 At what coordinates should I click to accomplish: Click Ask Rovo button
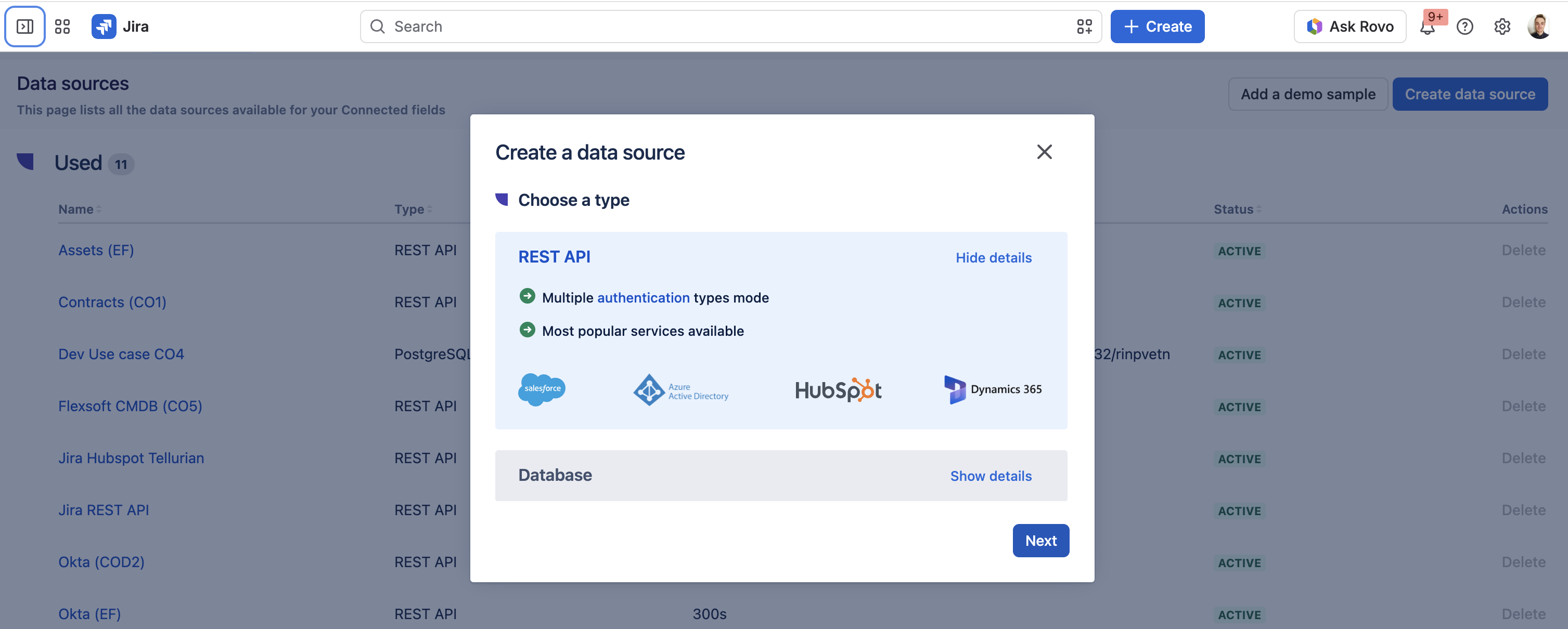1349,26
